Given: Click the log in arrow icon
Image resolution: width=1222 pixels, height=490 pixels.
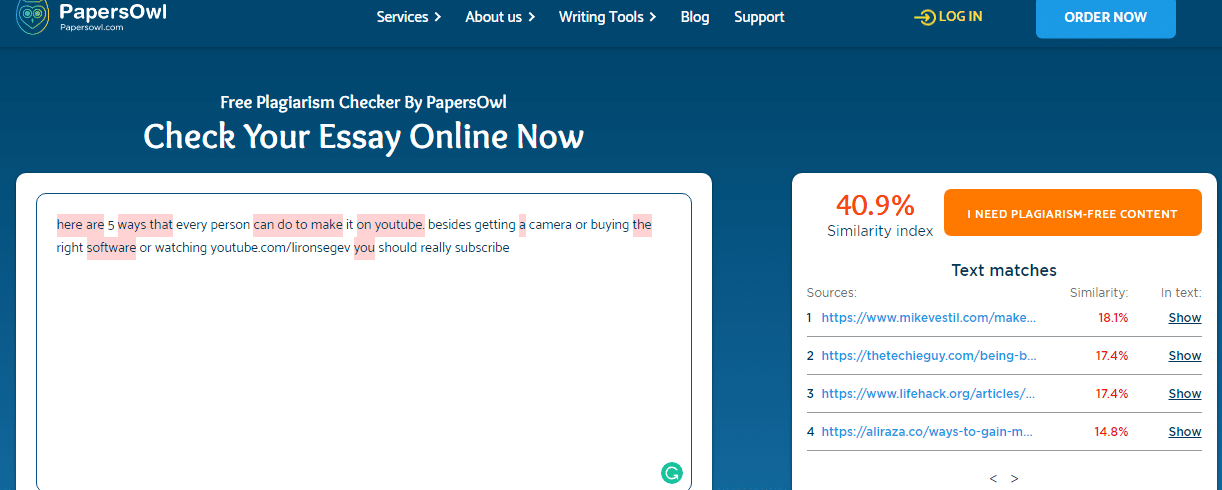Looking at the screenshot, I should [x=925, y=17].
